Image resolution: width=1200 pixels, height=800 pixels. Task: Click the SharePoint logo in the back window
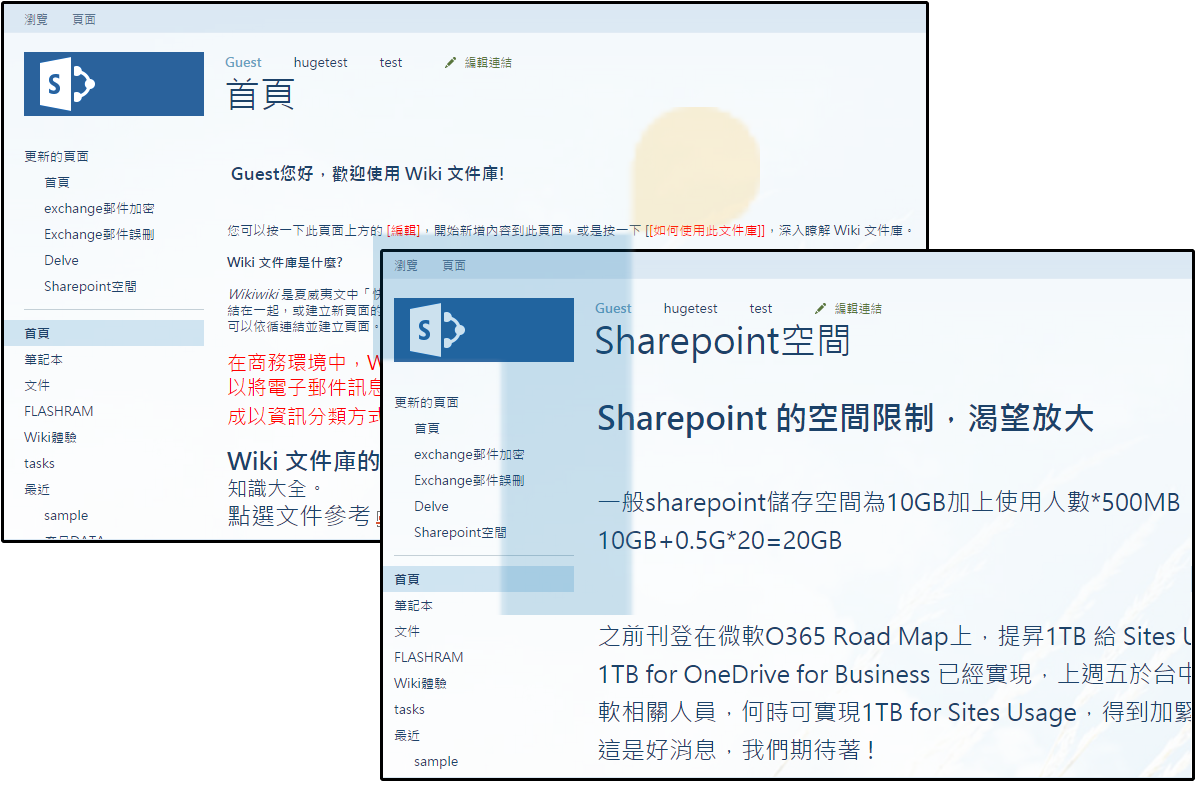pos(114,84)
